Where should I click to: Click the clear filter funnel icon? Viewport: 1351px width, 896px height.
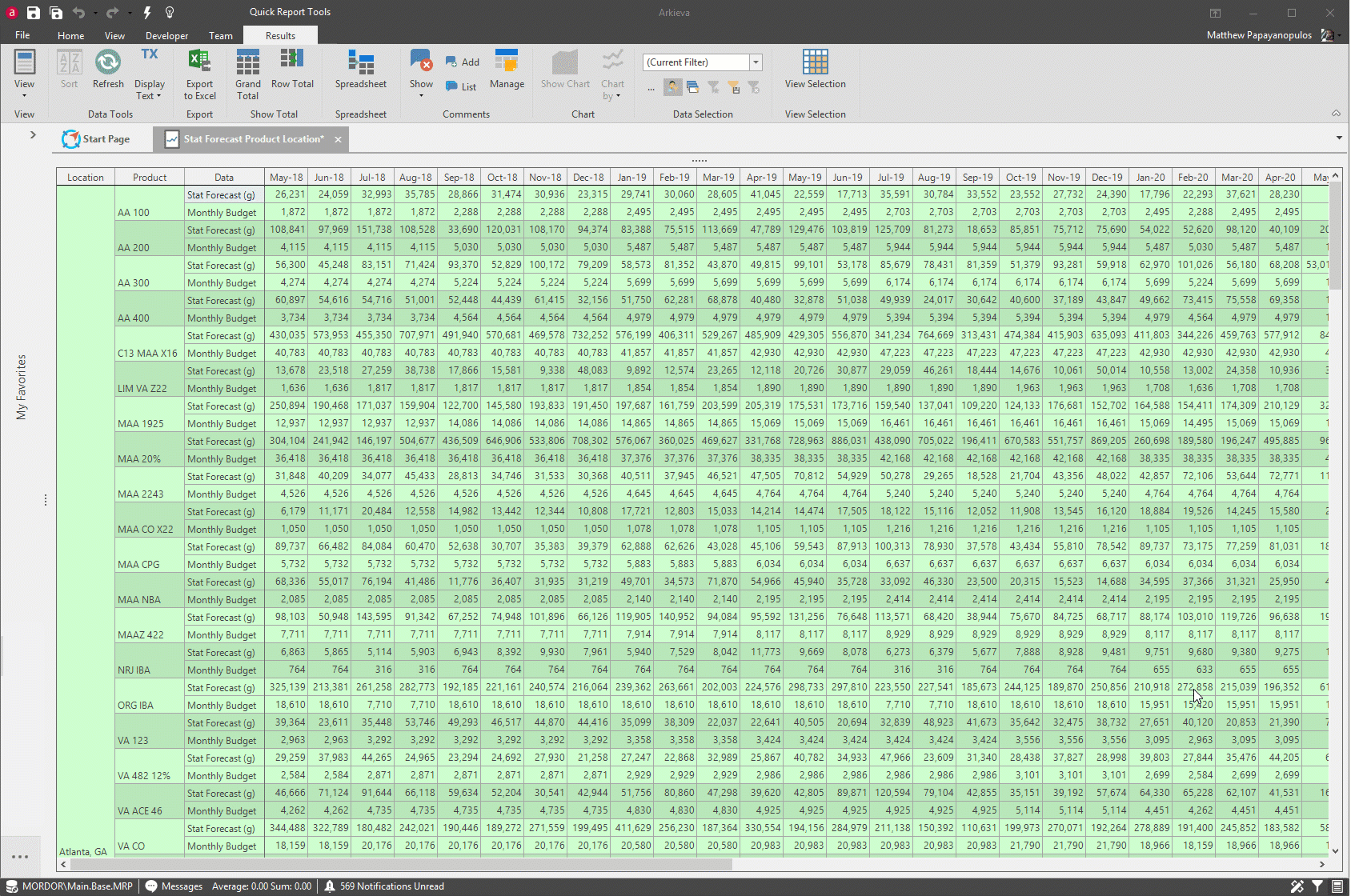[753, 86]
